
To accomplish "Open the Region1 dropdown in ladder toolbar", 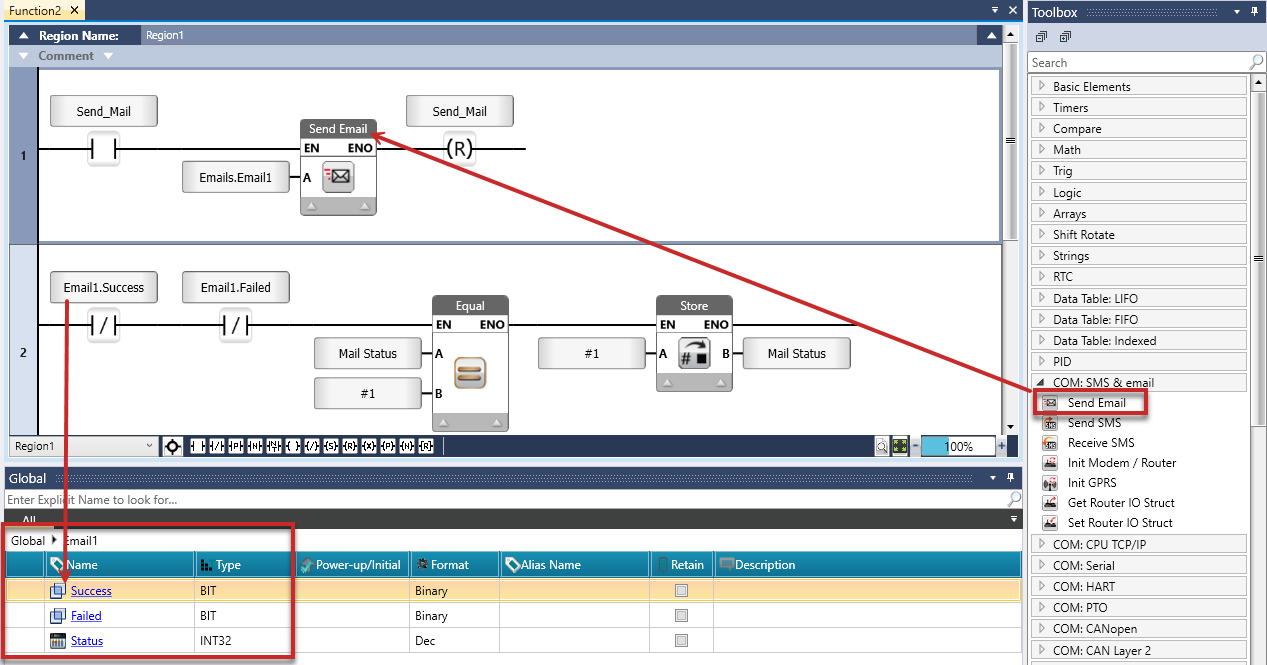I will 83,446.
